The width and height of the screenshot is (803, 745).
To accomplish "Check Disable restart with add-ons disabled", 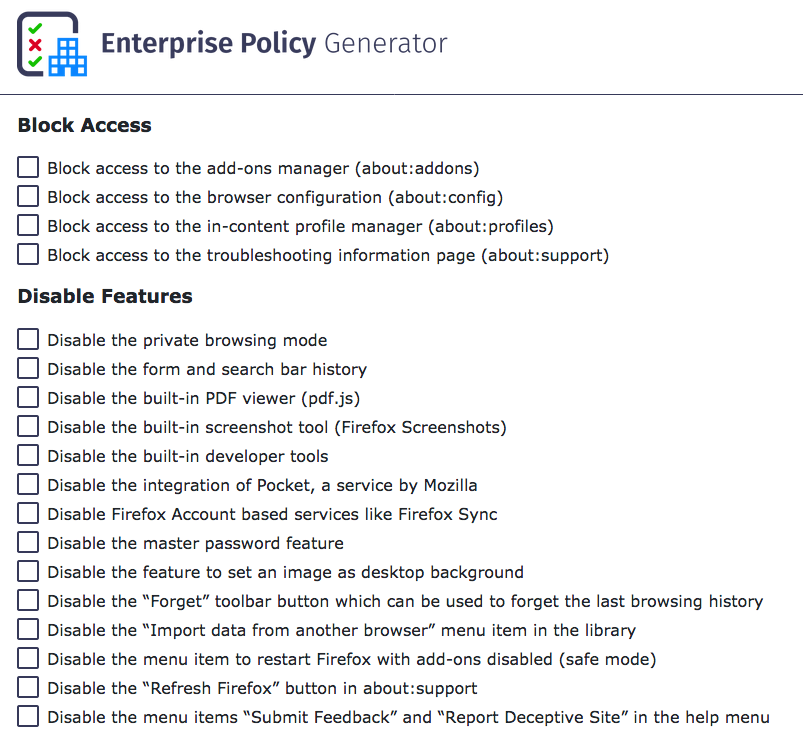I will tap(28, 658).
